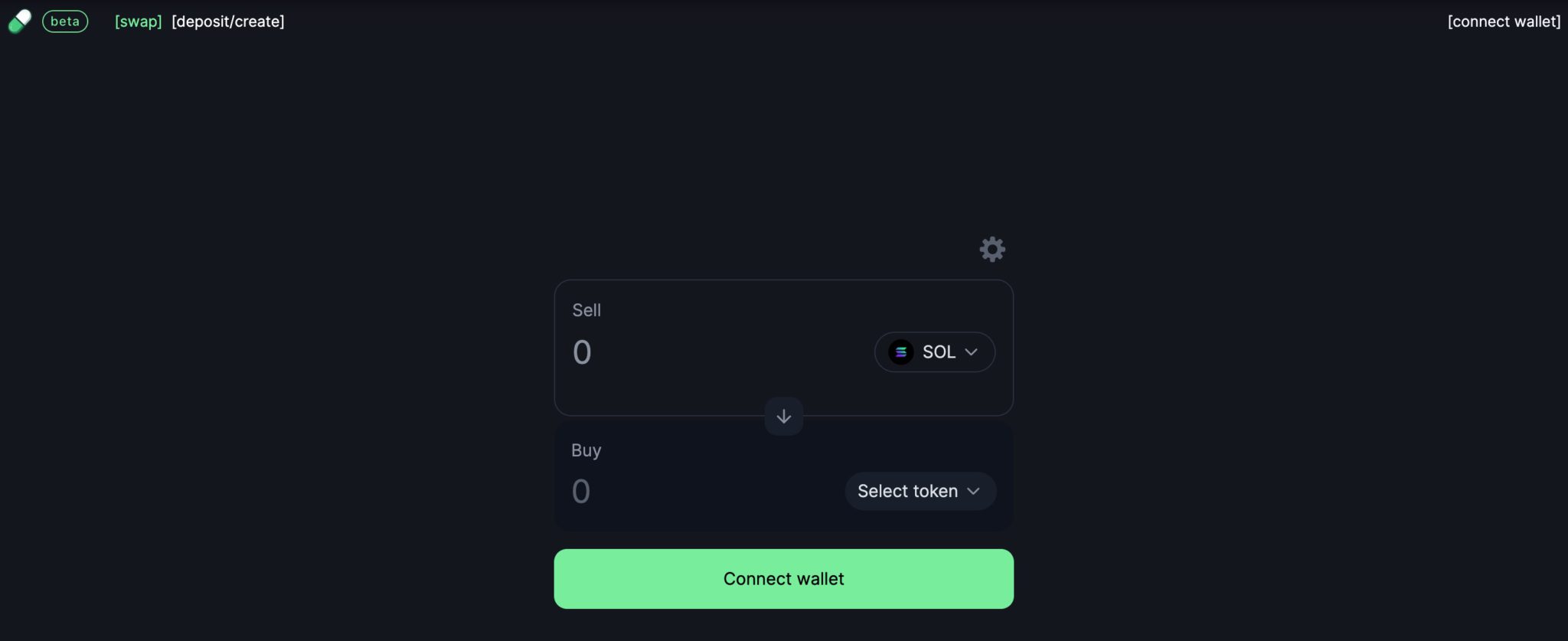
Task: Click the Sell label in the swap panel
Action: (x=586, y=310)
